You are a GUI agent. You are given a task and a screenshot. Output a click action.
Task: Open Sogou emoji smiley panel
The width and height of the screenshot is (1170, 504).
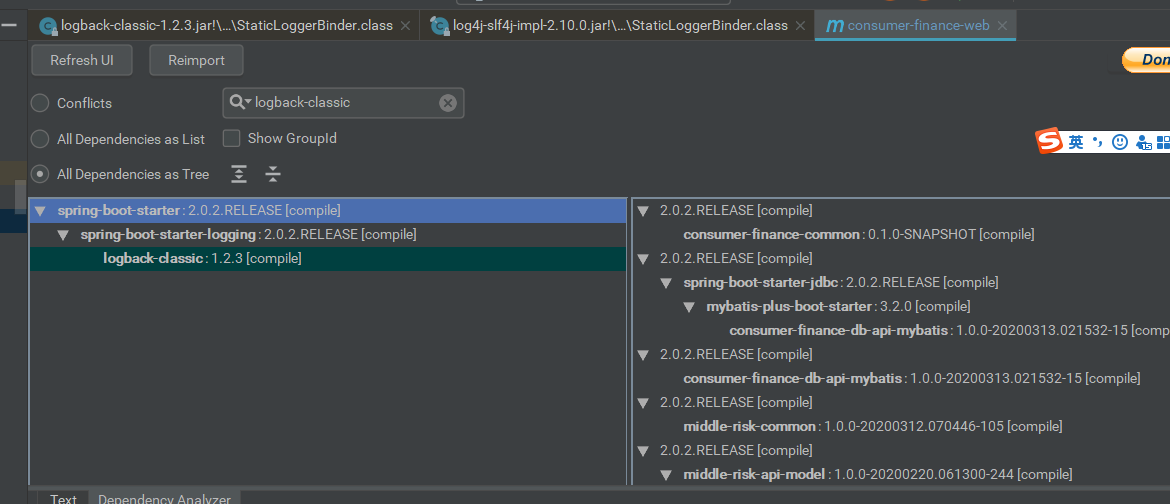tap(1119, 142)
